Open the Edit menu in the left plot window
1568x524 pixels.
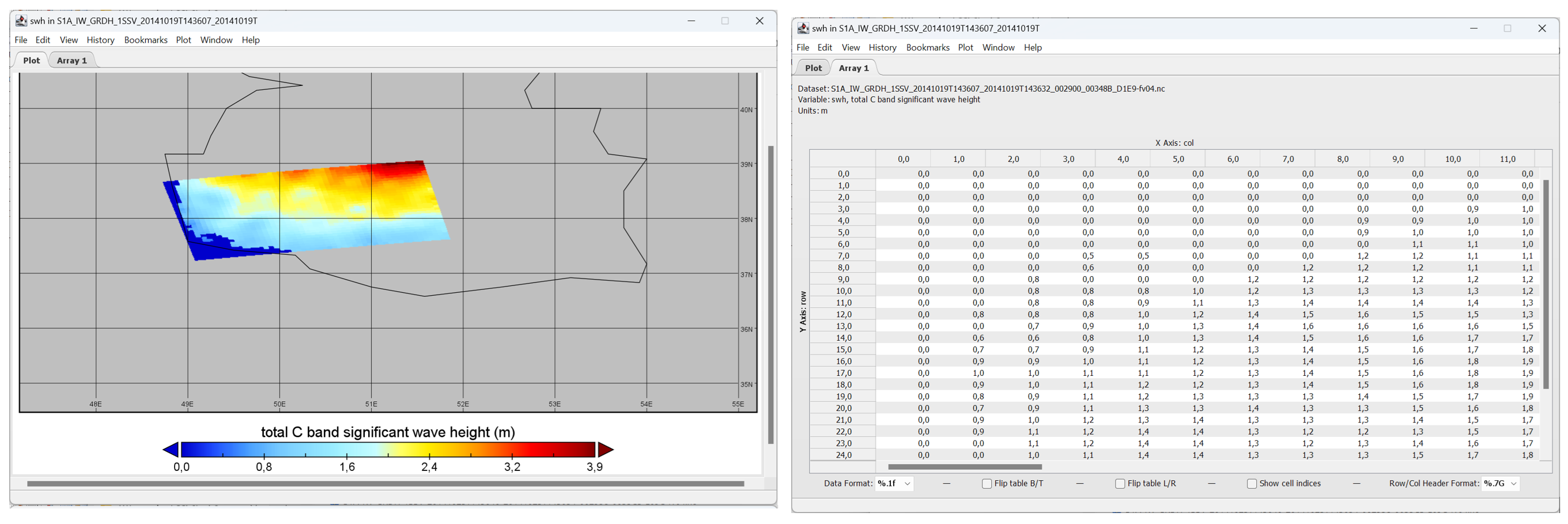point(43,40)
